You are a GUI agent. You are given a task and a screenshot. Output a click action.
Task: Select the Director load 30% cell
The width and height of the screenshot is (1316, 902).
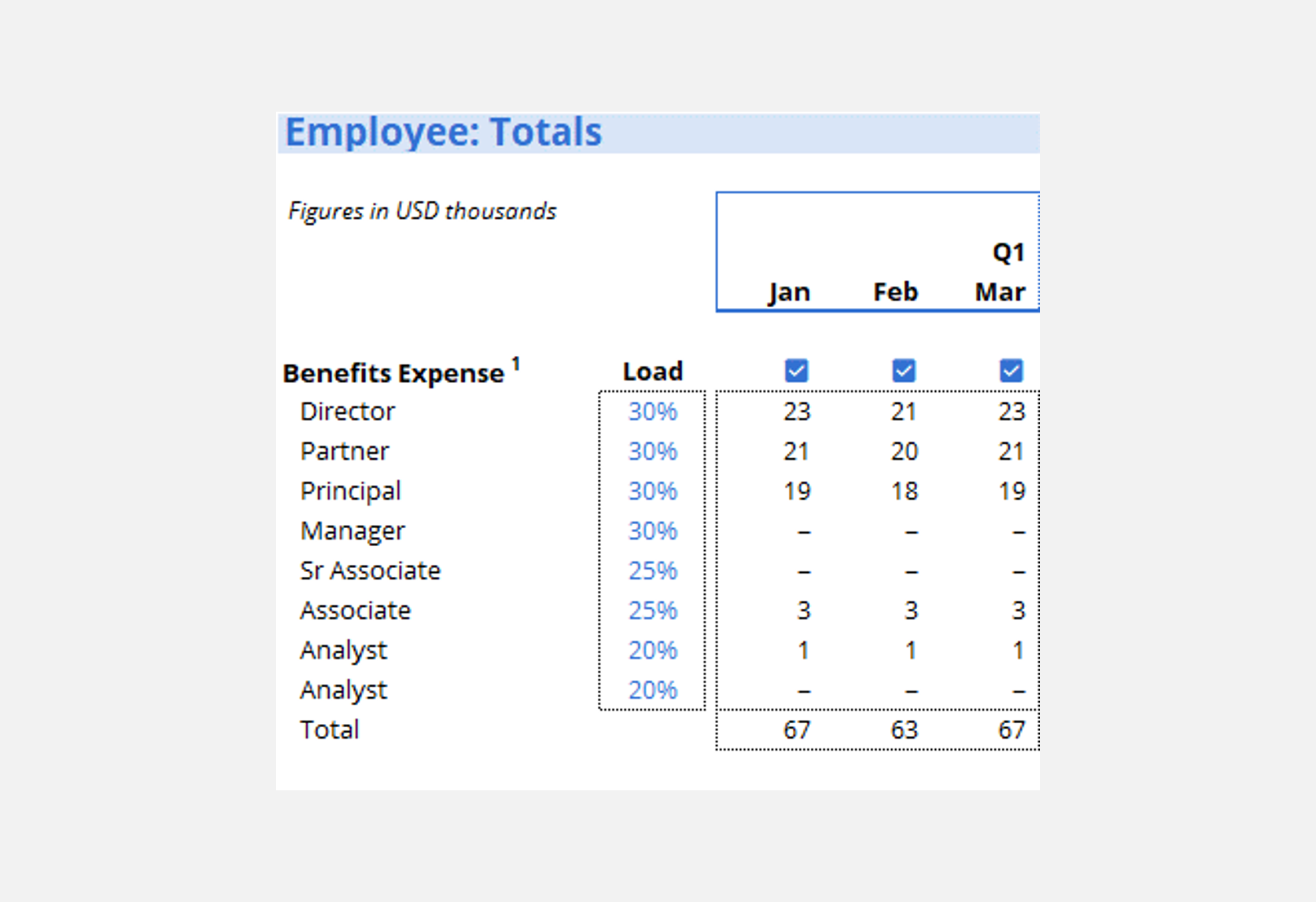pos(652,411)
